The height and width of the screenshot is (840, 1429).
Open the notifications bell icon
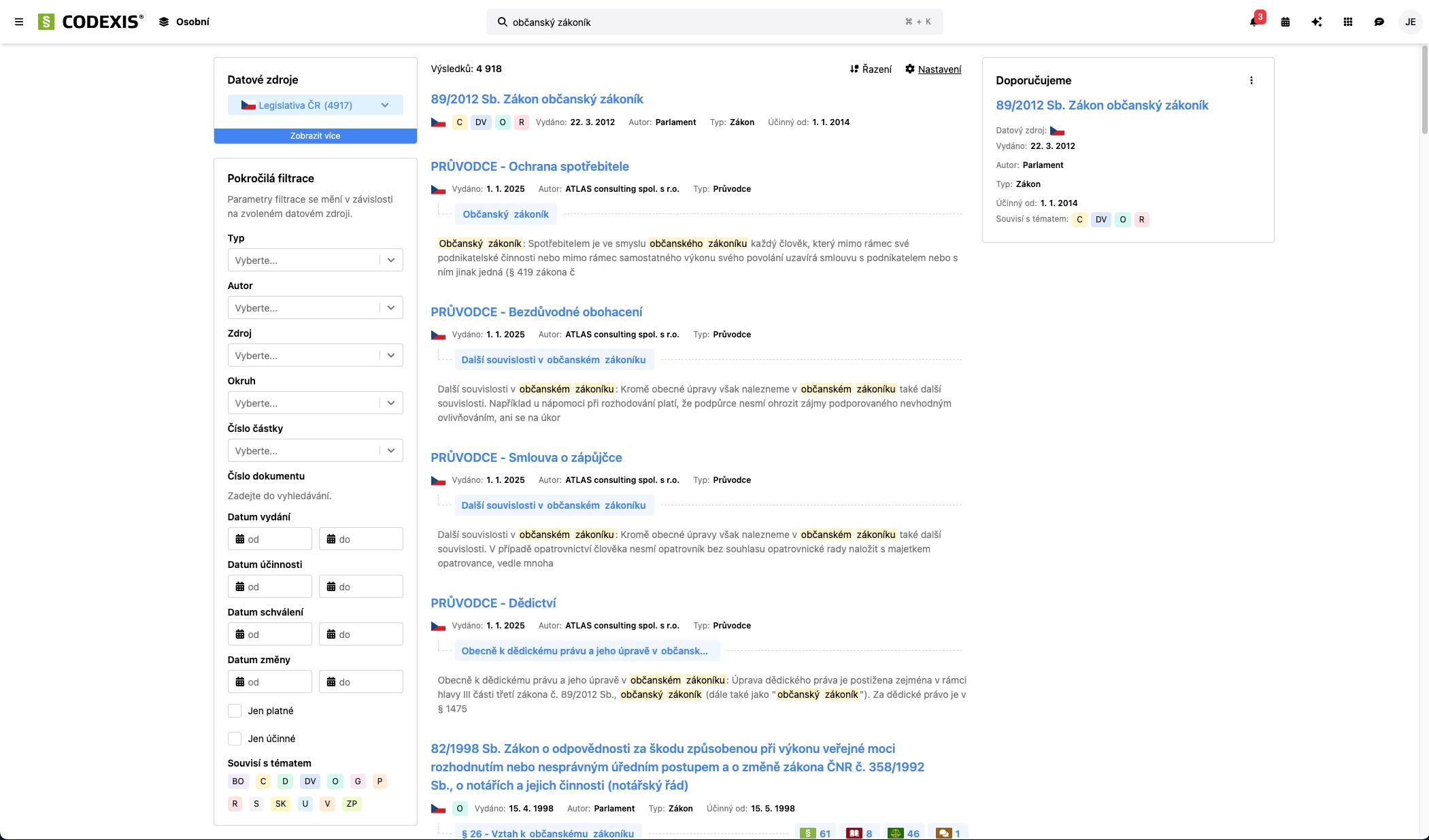point(1254,22)
